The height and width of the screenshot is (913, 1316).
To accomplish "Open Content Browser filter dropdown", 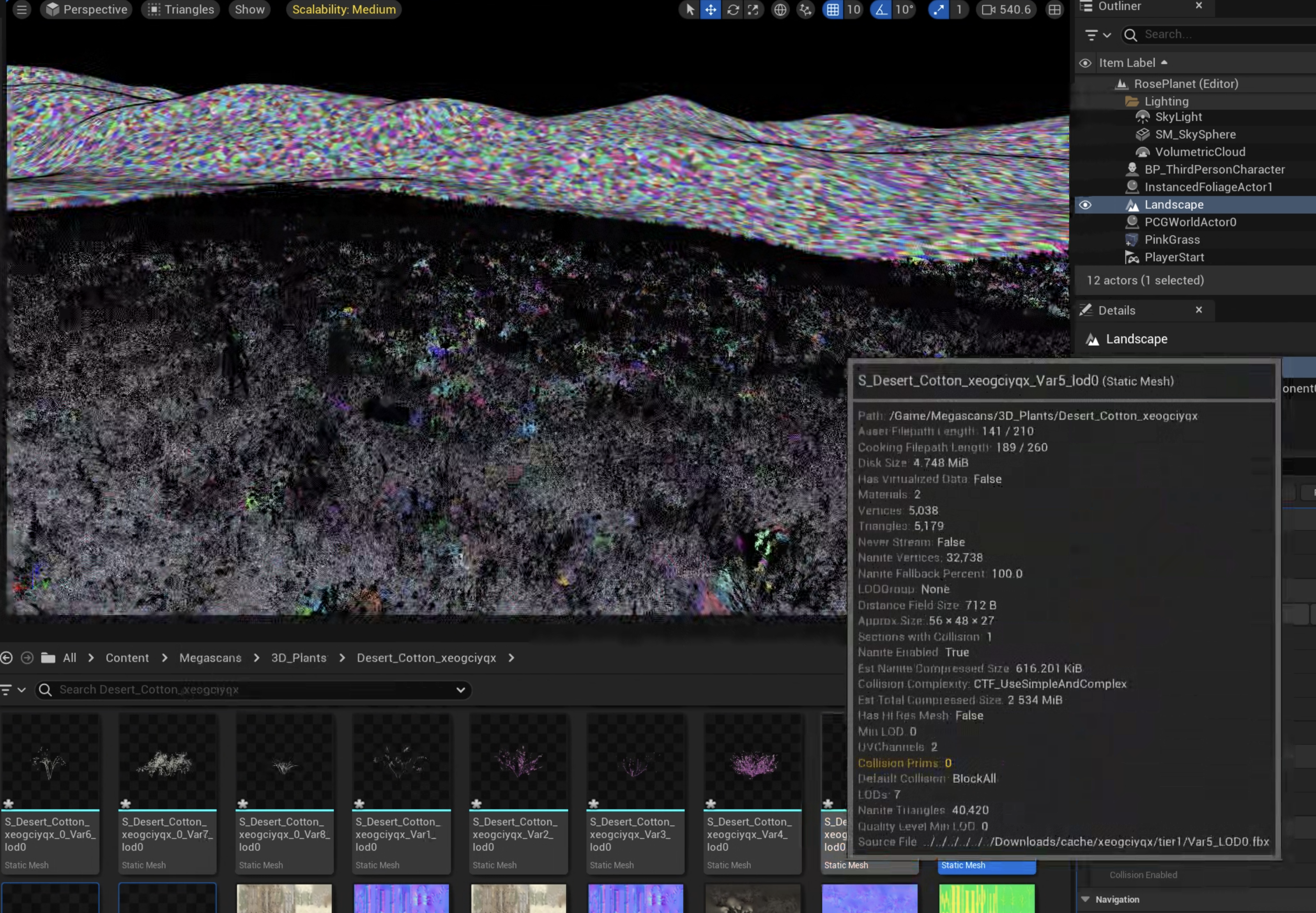I will 14,690.
